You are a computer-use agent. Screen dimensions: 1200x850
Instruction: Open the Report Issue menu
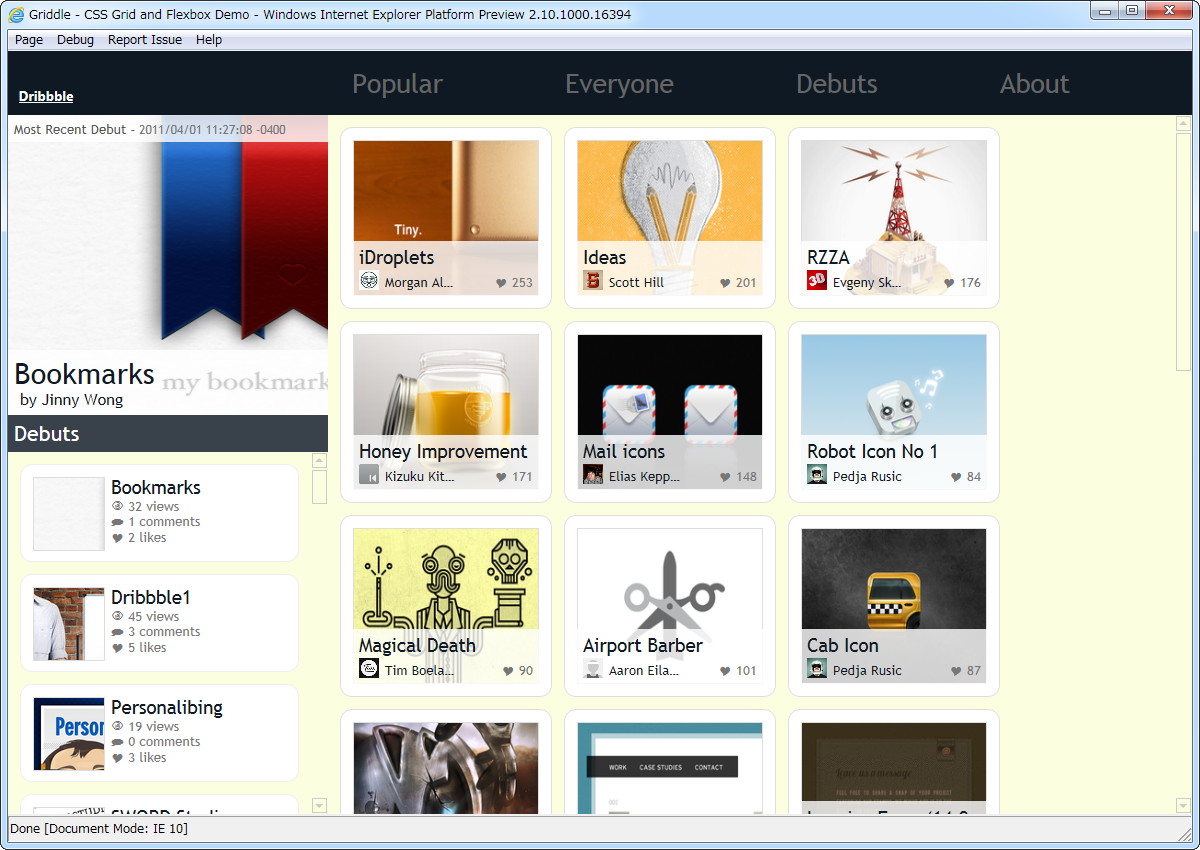(x=145, y=40)
